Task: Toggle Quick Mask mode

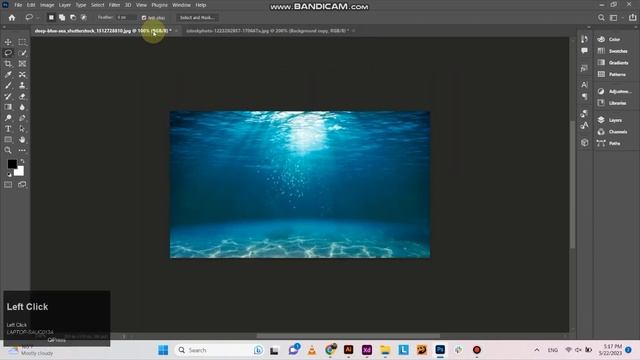Action: pyautogui.click(x=8, y=184)
